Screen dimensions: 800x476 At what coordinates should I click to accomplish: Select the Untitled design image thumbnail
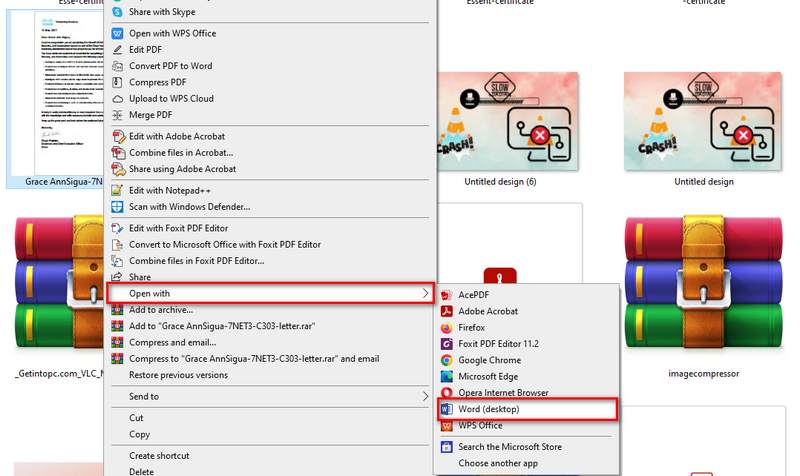pyautogui.click(x=703, y=121)
